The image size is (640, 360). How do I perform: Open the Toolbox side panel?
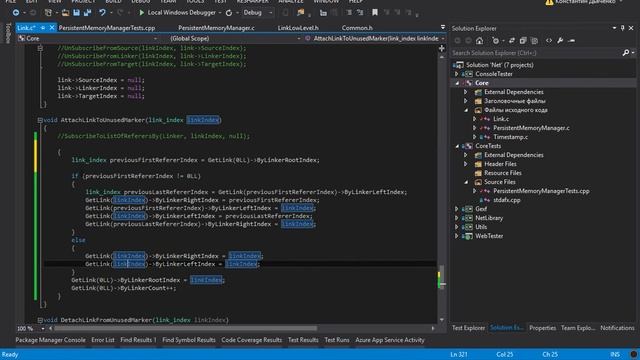(8, 33)
